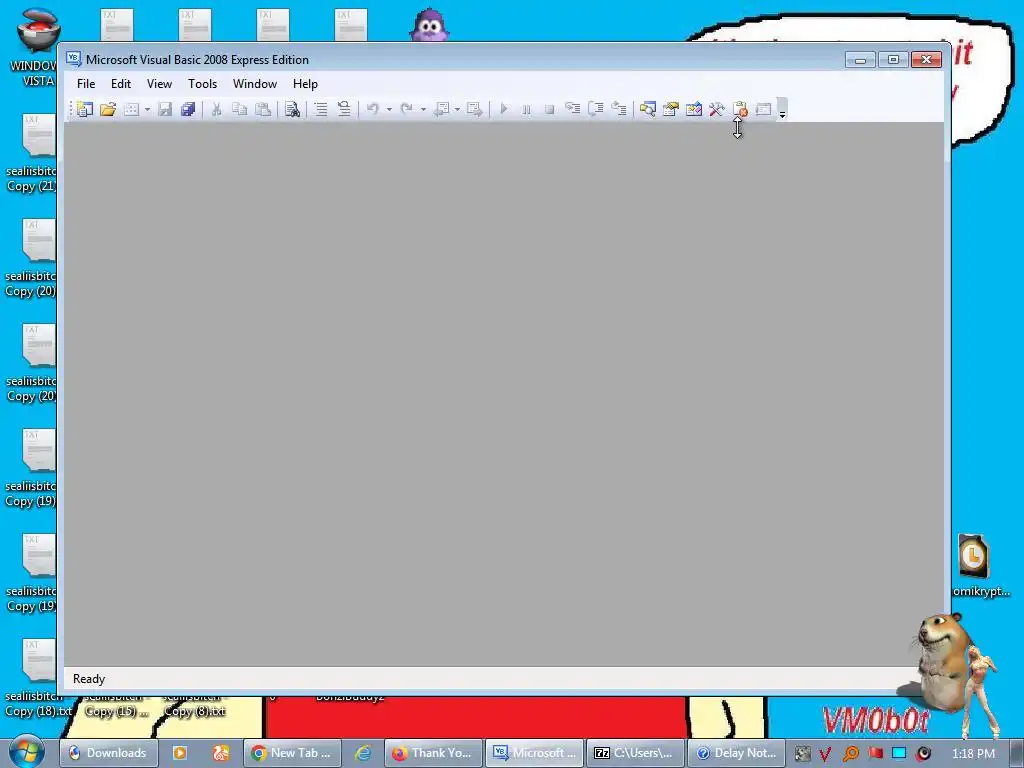Click the Open File folder icon

pyautogui.click(x=108, y=109)
